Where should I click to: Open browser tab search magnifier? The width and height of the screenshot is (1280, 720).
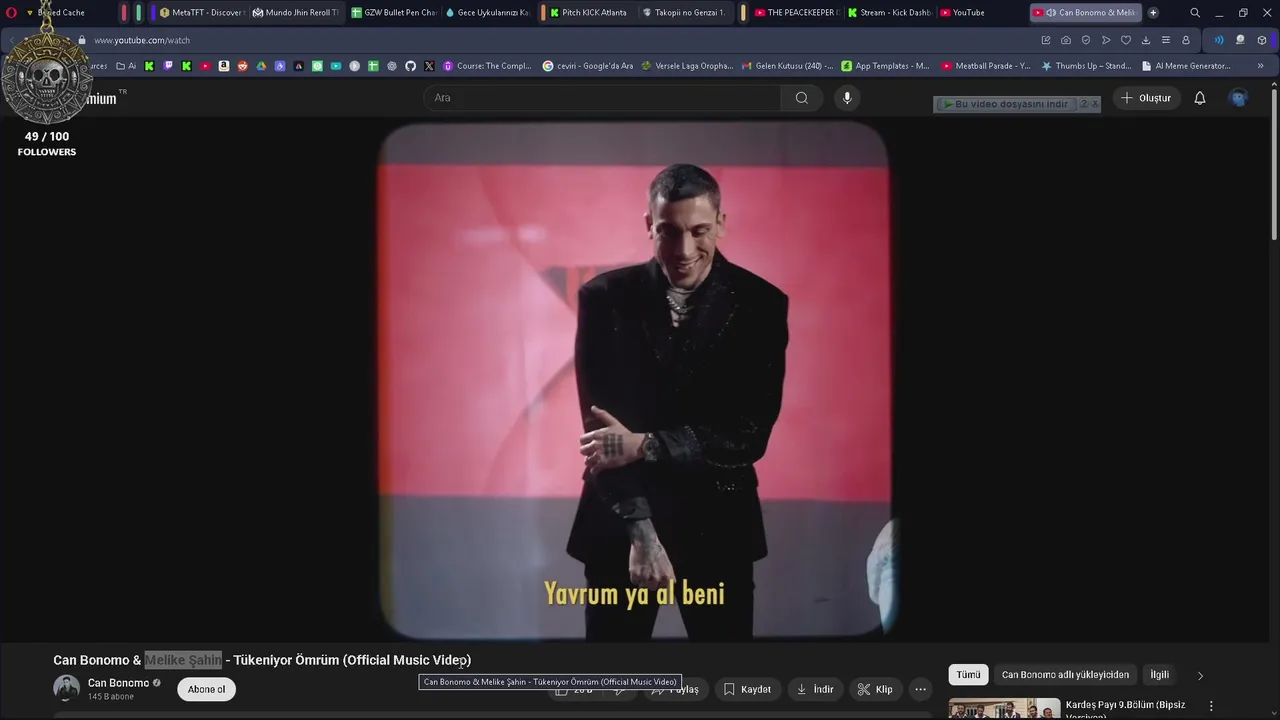tap(1194, 13)
